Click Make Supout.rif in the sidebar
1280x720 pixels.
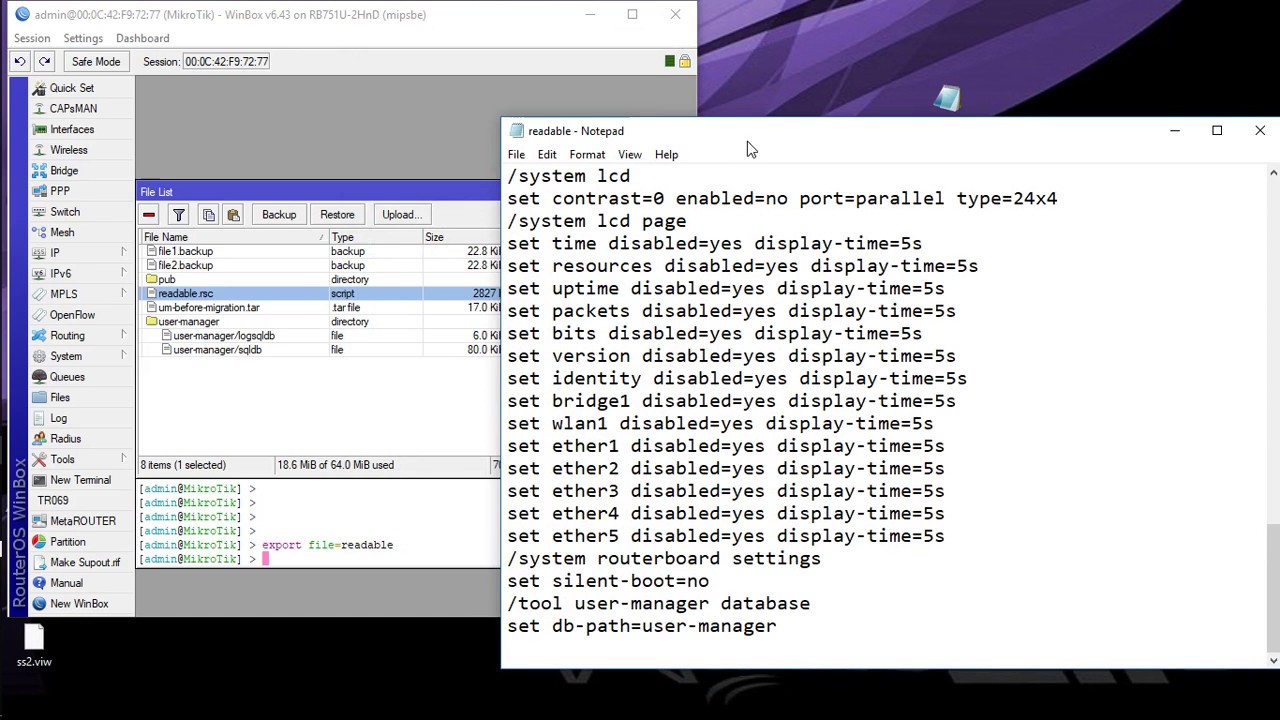pyautogui.click(x=85, y=562)
